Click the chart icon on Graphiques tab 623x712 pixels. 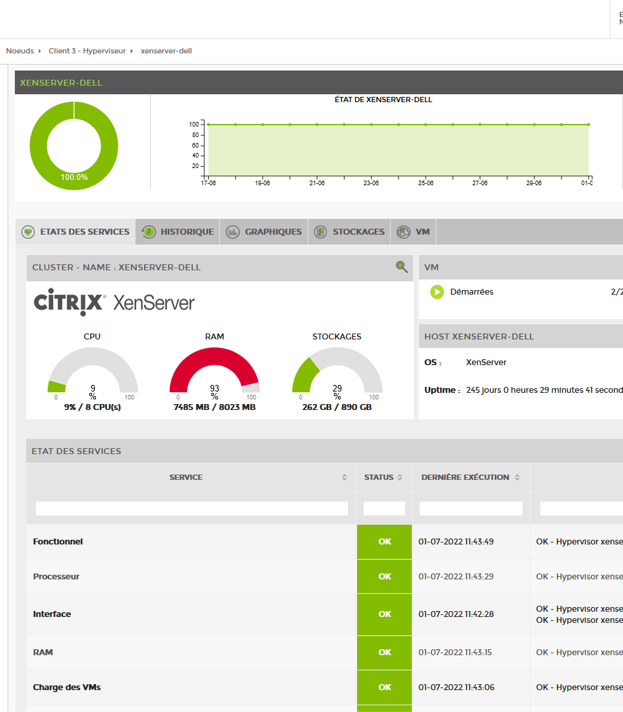click(x=232, y=232)
